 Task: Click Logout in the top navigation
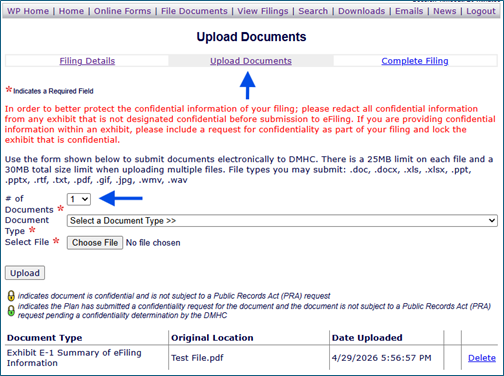click(481, 11)
